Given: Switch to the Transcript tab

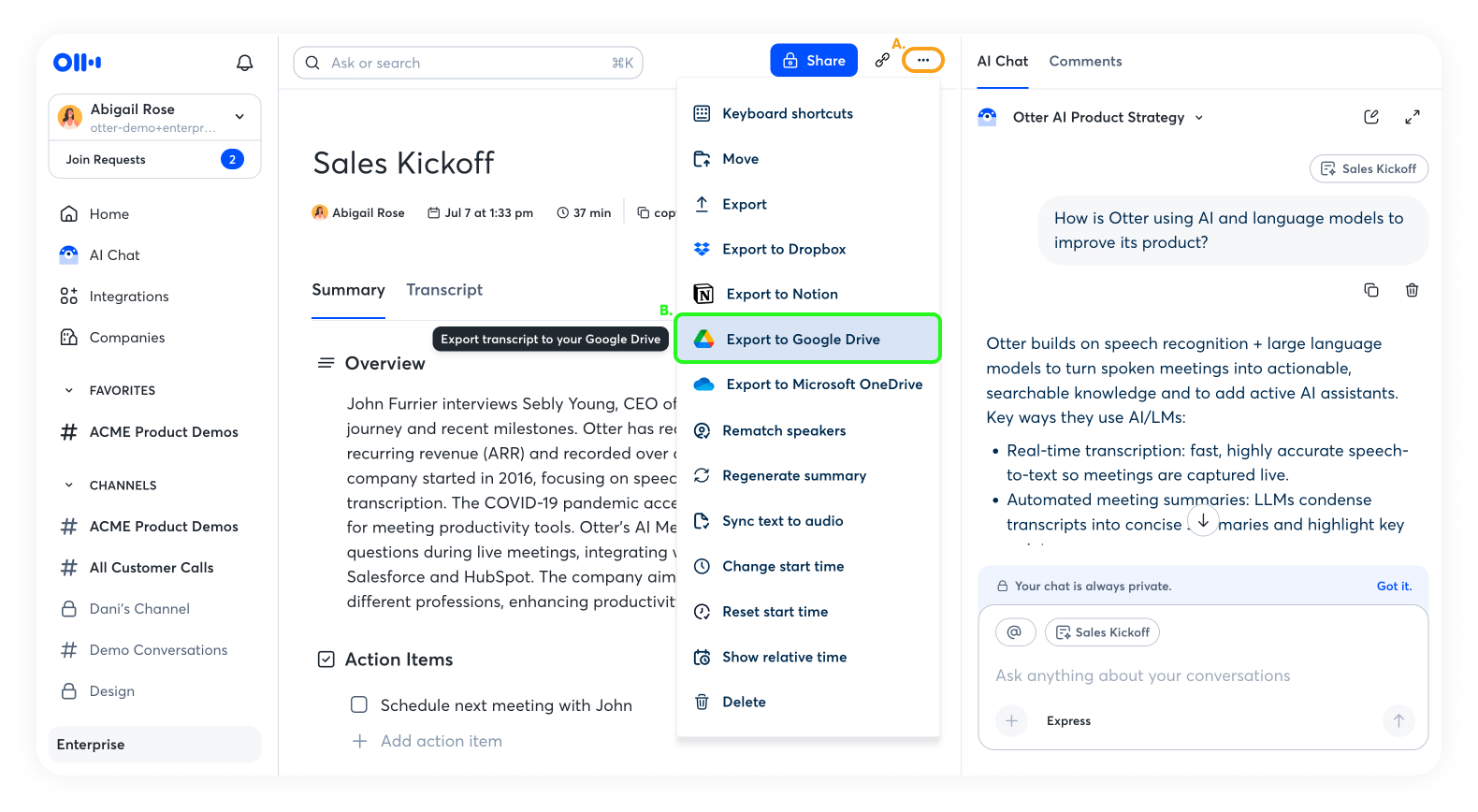Looking at the screenshot, I should tap(444, 290).
